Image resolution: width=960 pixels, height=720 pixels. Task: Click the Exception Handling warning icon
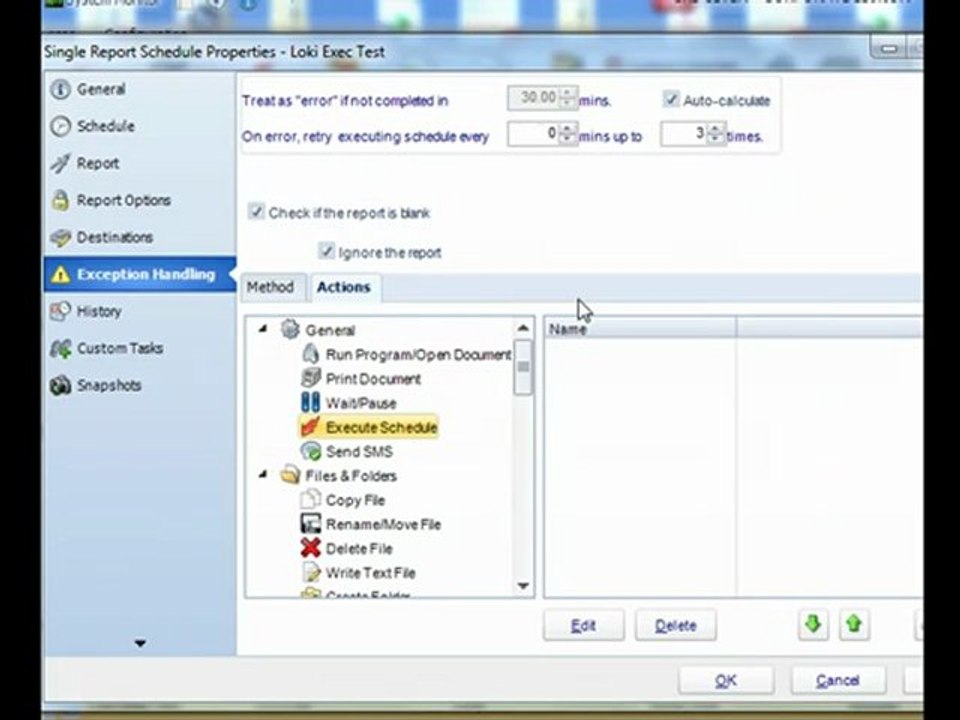coord(60,274)
